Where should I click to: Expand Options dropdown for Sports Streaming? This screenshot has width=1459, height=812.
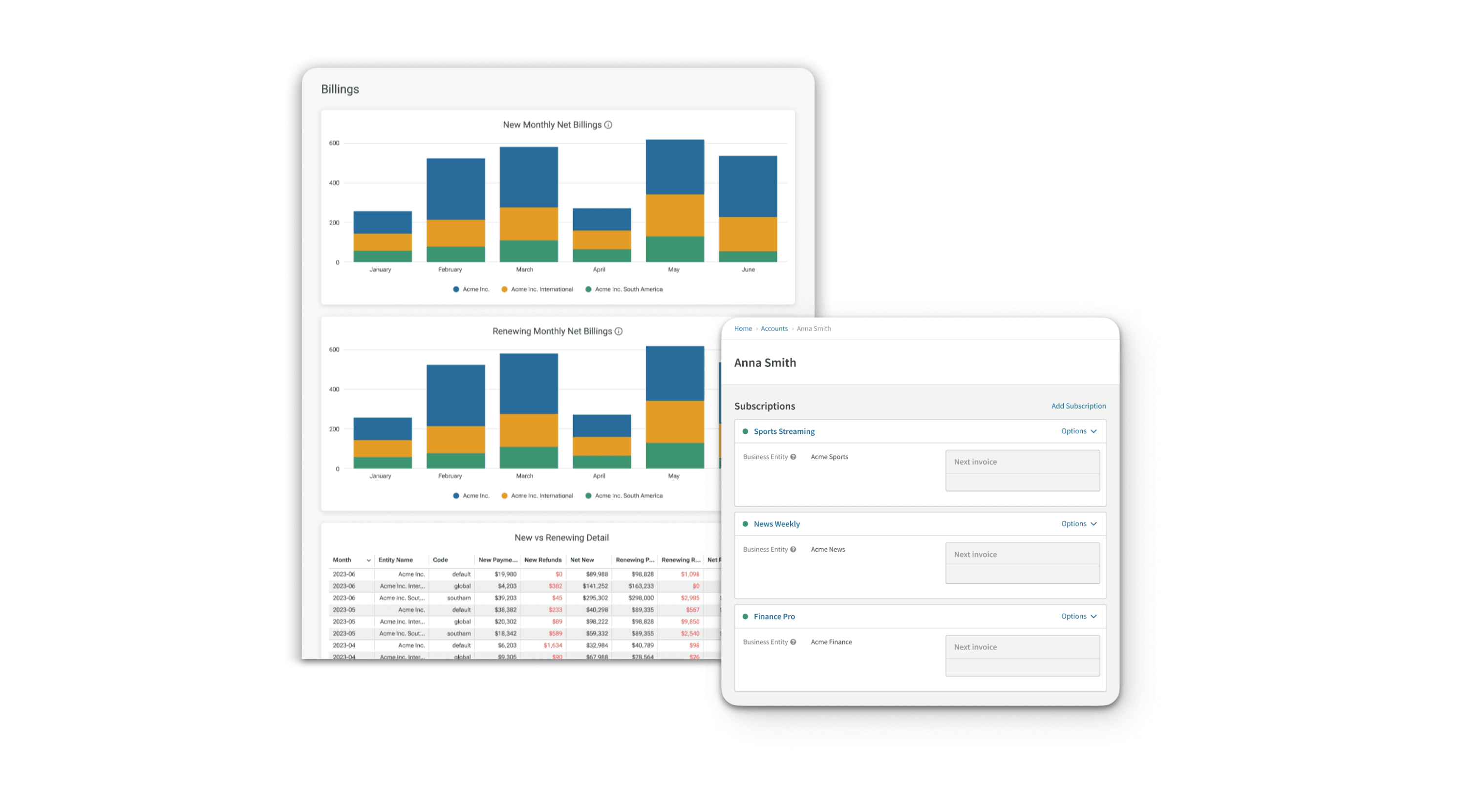tap(1078, 431)
